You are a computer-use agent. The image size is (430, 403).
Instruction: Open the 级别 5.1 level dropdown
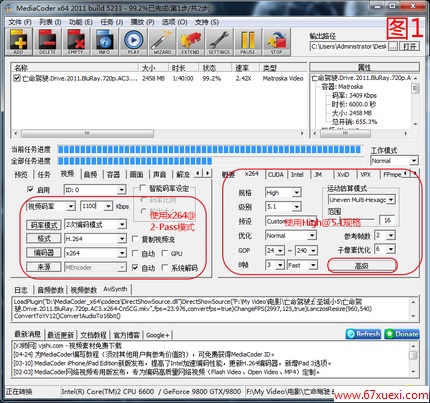[x=283, y=207]
